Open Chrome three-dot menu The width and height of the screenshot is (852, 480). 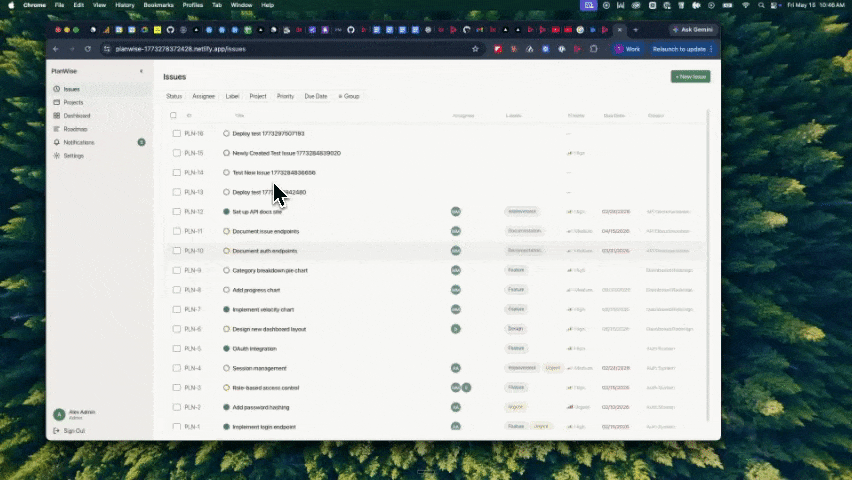click(x=711, y=49)
